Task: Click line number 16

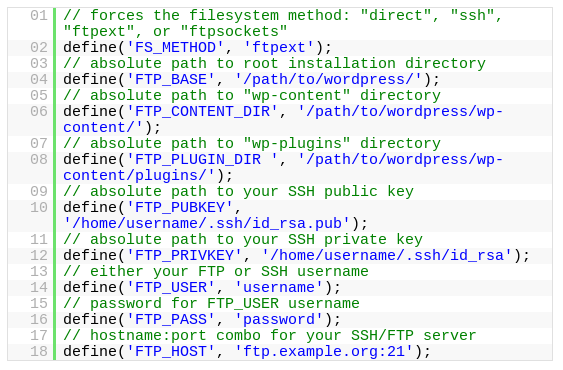Action: [x=39, y=319]
